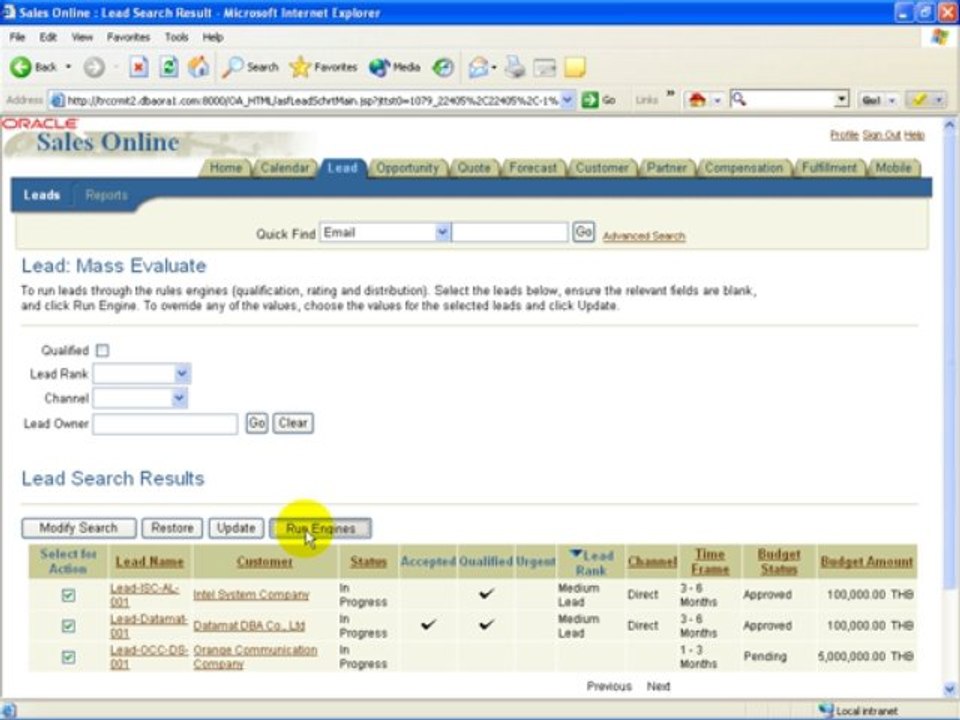
Task: Open the Lead-Datamat-001 lead link
Action: tap(148, 626)
